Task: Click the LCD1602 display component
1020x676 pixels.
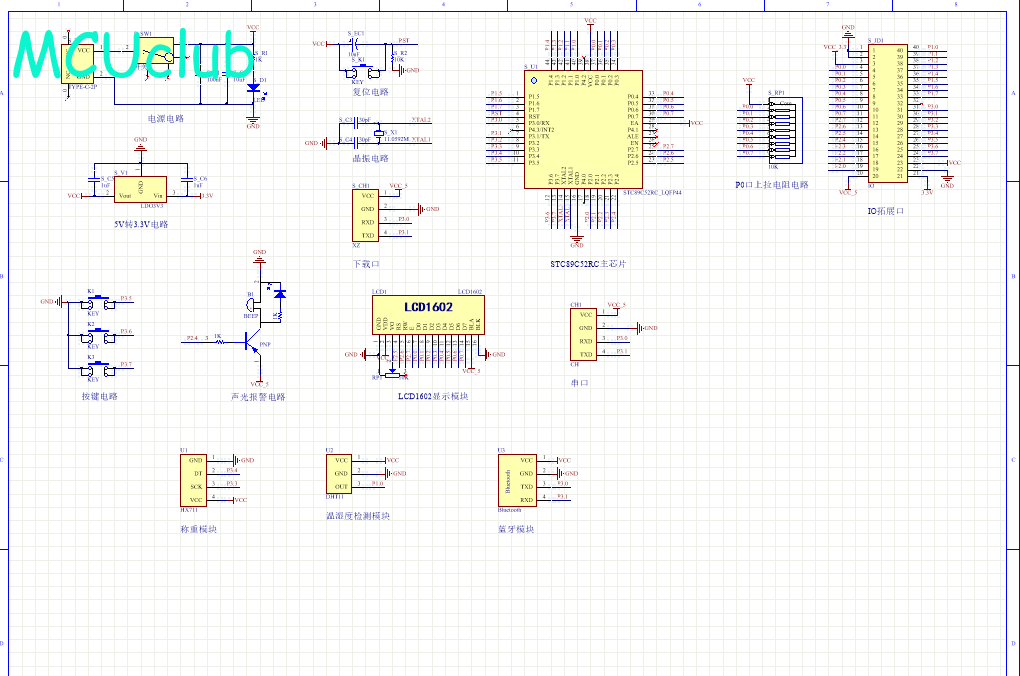Action: pyautogui.click(x=428, y=315)
